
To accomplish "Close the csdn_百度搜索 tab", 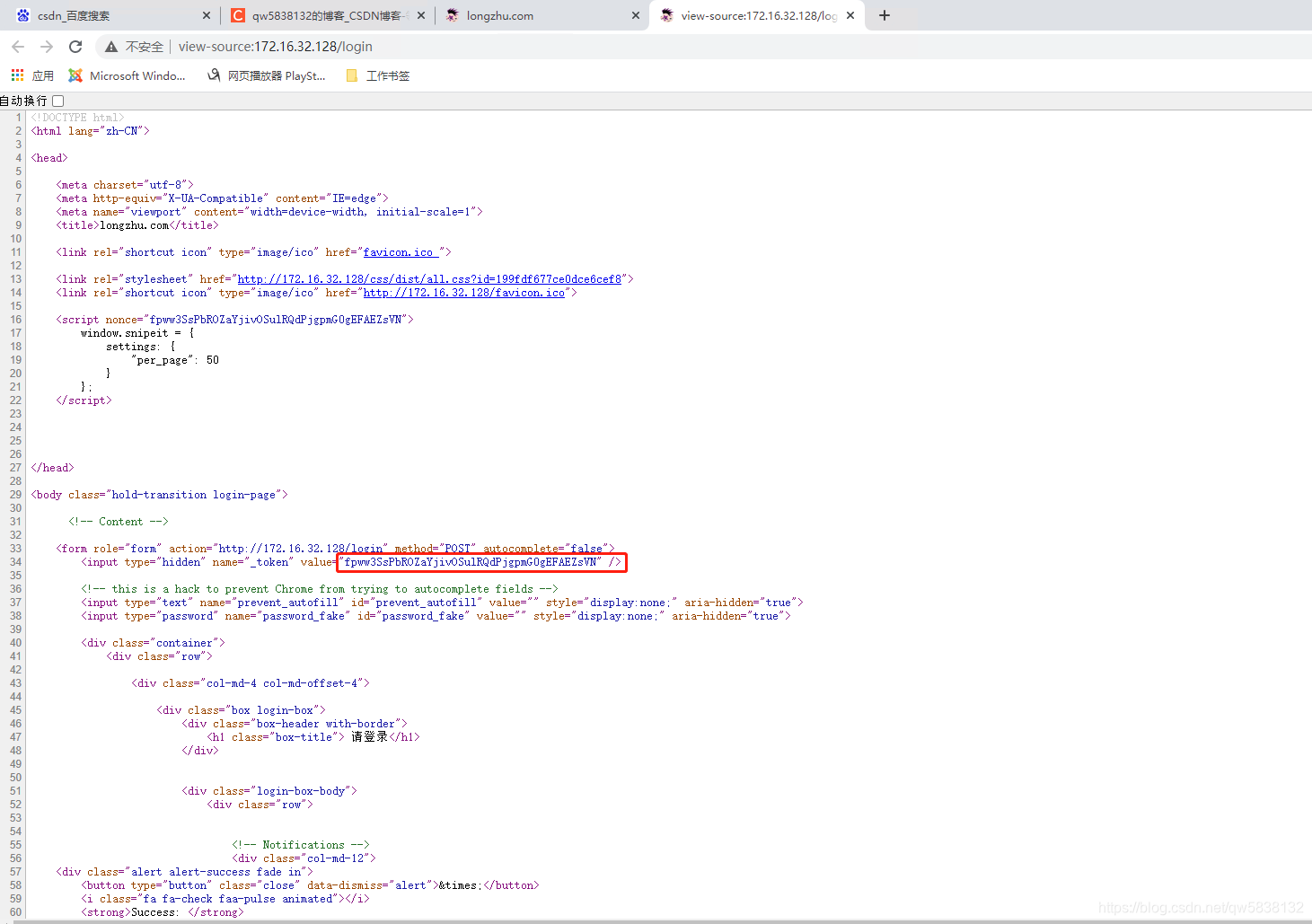I will (207, 15).
